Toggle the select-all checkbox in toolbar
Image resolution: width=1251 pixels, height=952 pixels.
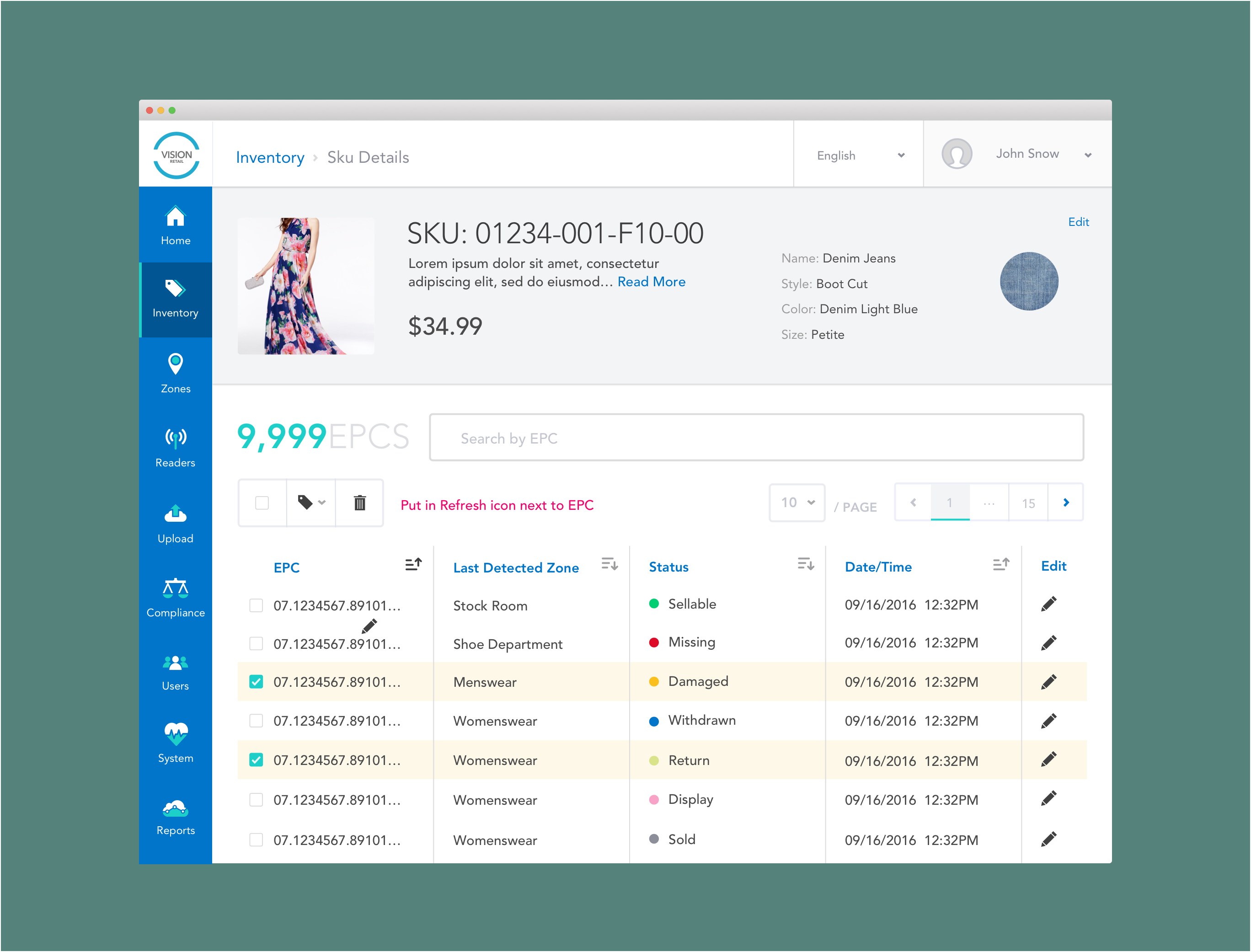(262, 503)
